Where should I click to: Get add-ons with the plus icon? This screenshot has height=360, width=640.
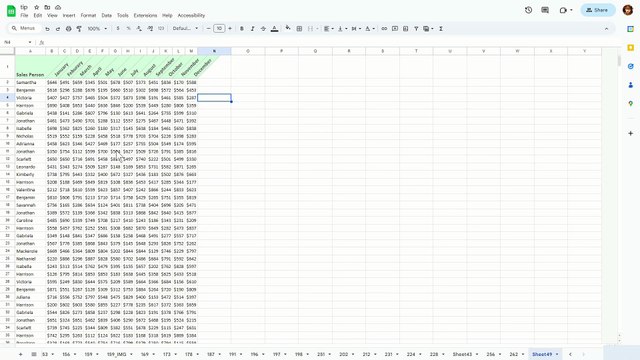[x=631, y=133]
